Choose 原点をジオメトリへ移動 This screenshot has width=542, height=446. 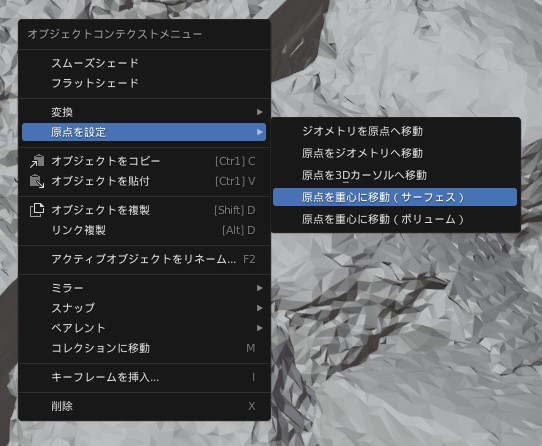pos(395,153)
